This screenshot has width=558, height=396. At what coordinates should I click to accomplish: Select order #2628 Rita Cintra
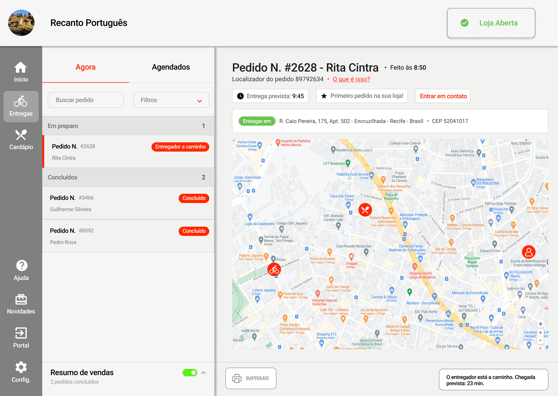point(128,152)
